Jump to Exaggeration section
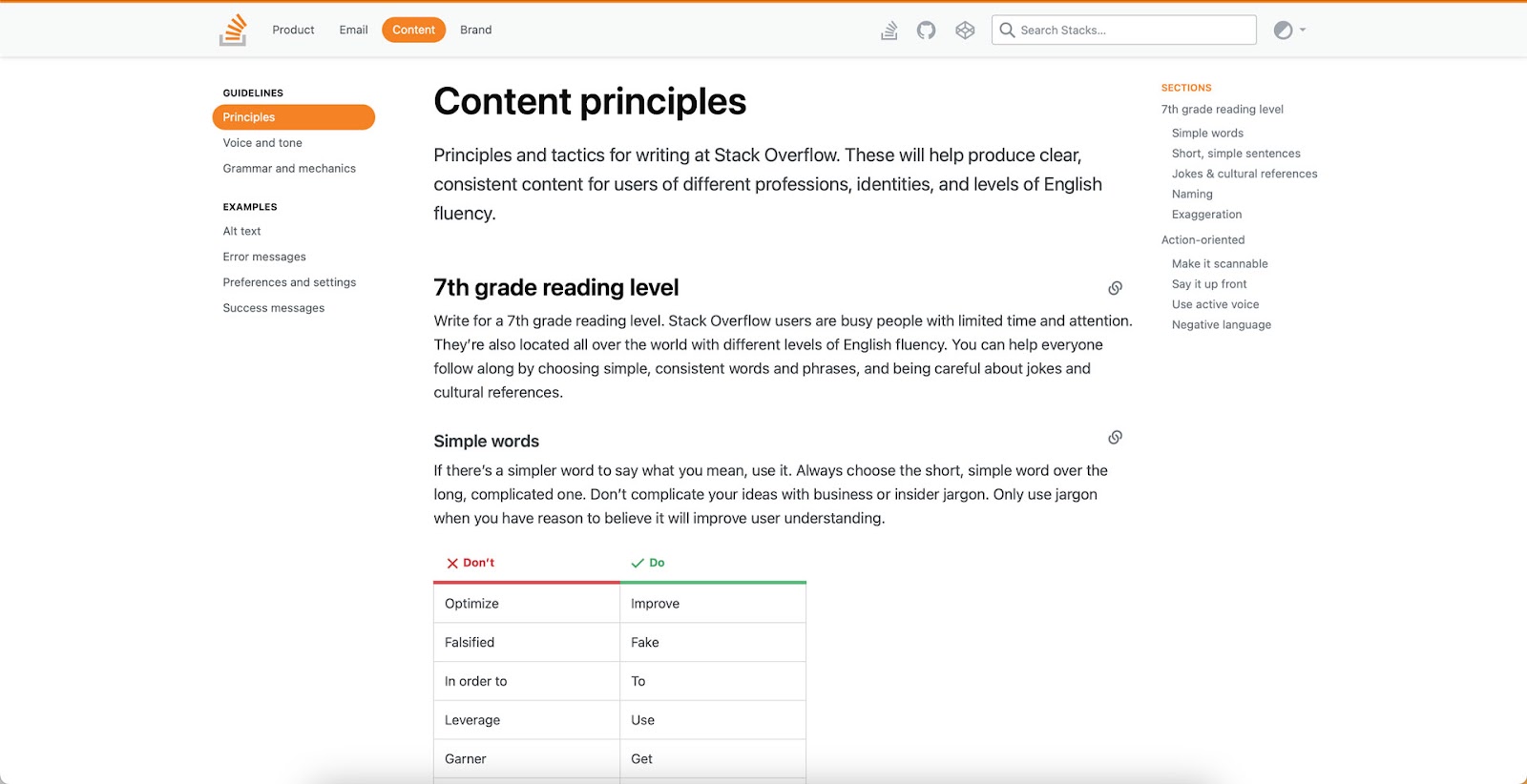The height and width of the screenshot is (784, 1527). tap(1206, 215)
